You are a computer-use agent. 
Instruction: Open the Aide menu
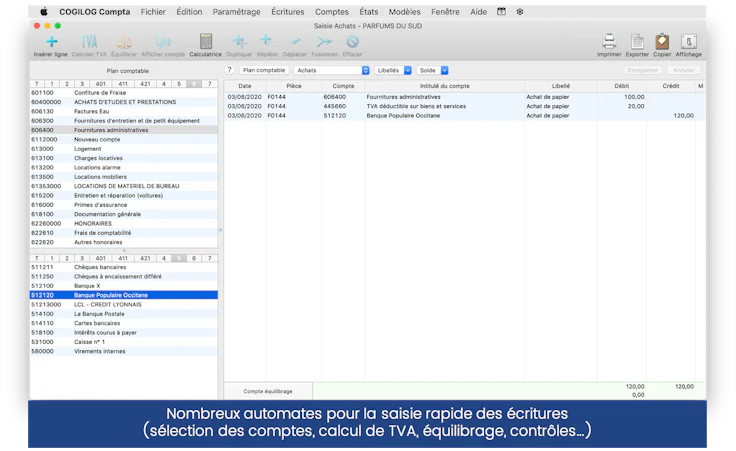click(478, 12)
